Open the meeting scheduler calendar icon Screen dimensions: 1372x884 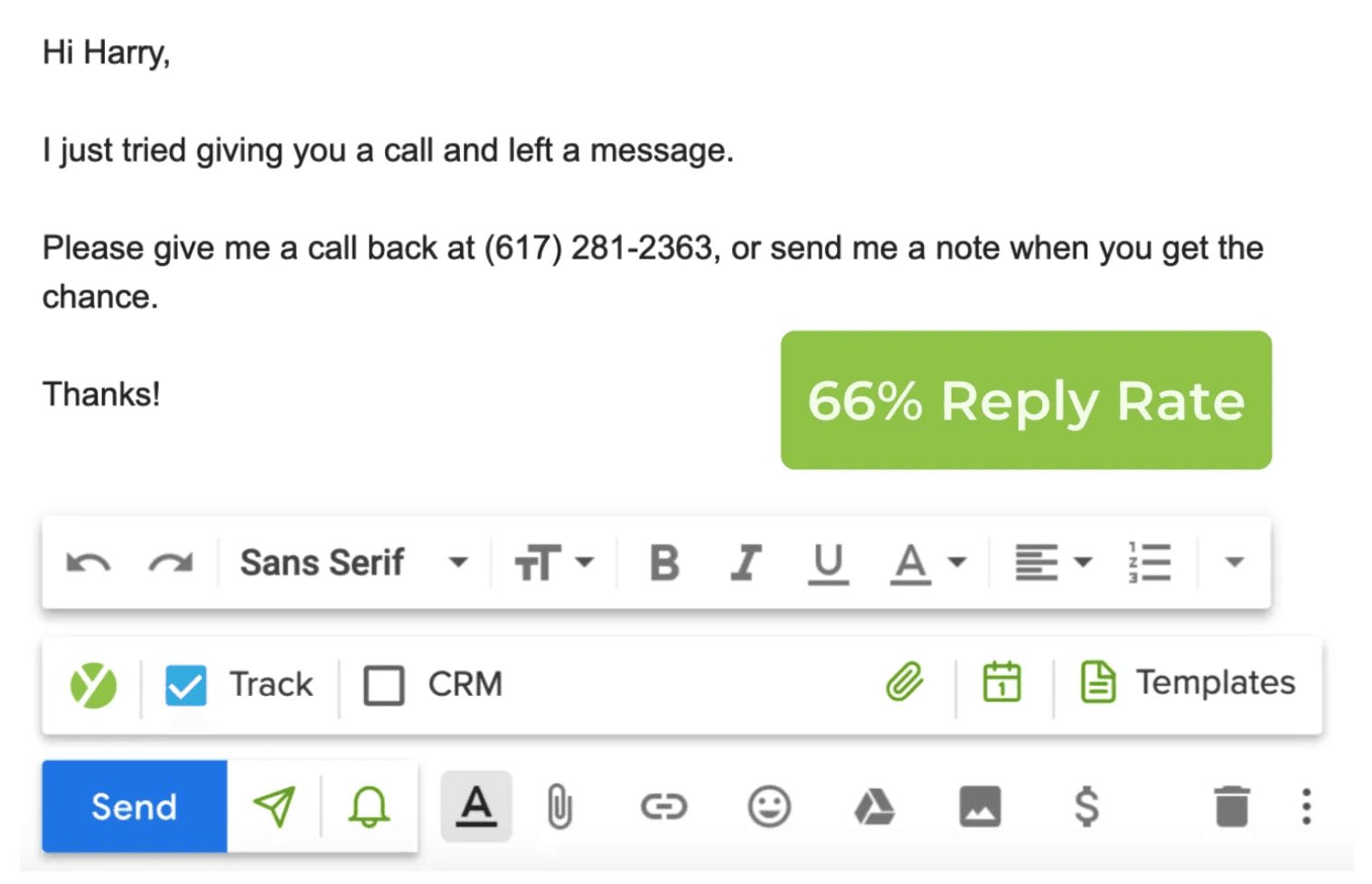coord(1003,683)
